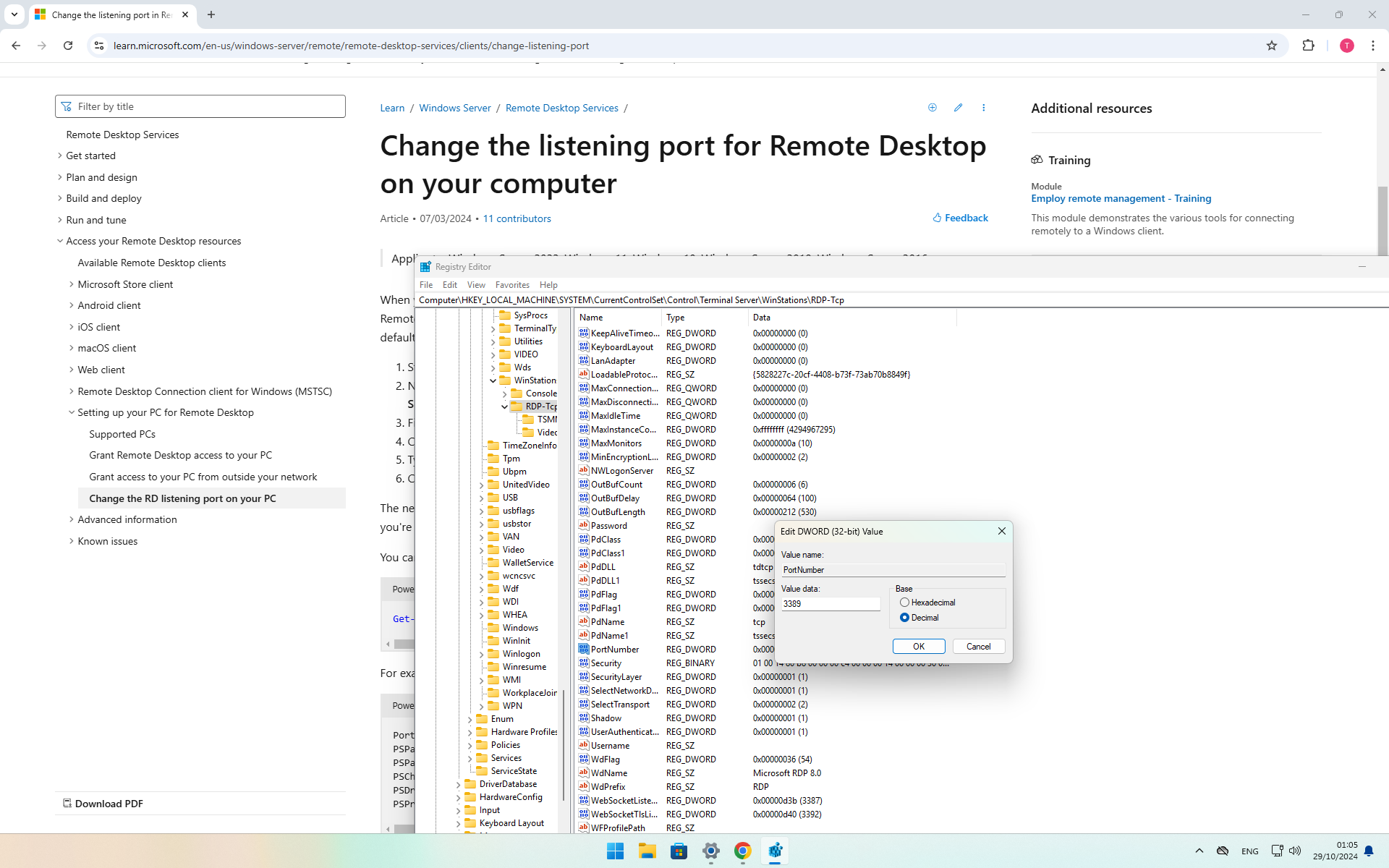Click the edit pencil icon on article
1389x868 pixels.
958,108
